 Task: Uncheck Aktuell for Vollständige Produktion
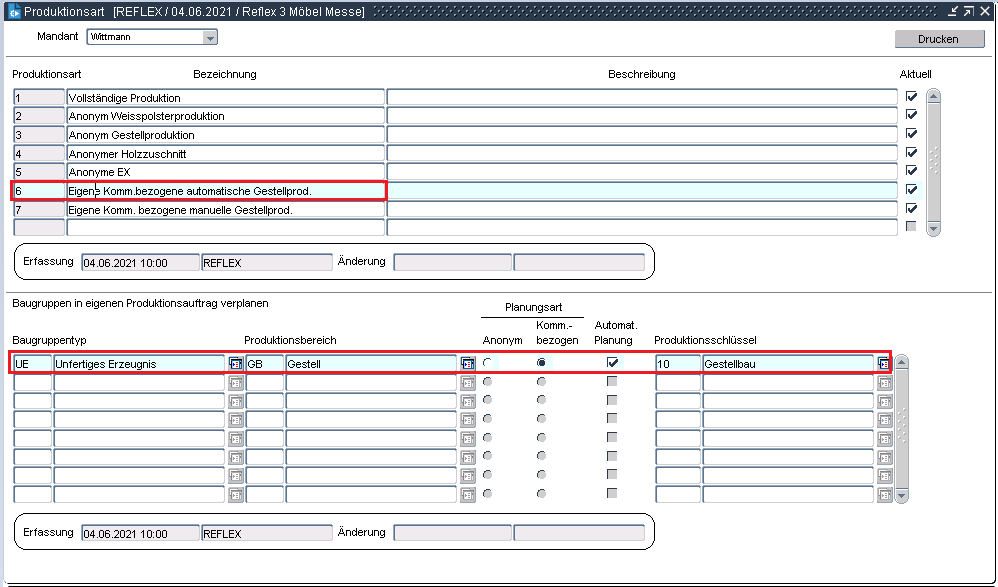click(x=910, y=97)
